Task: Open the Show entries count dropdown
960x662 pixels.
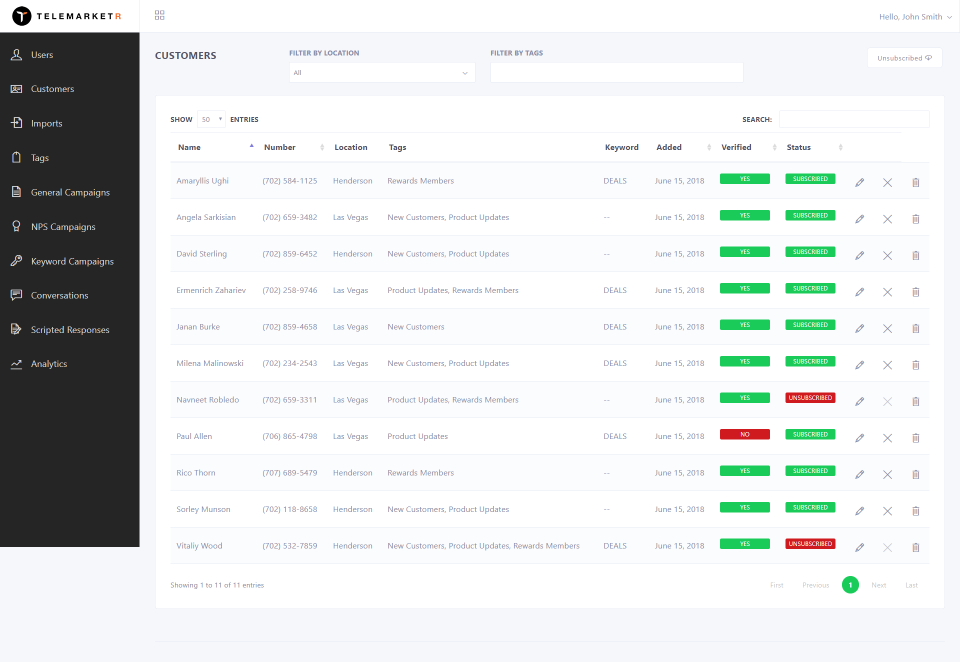Action: coord(211,119)
